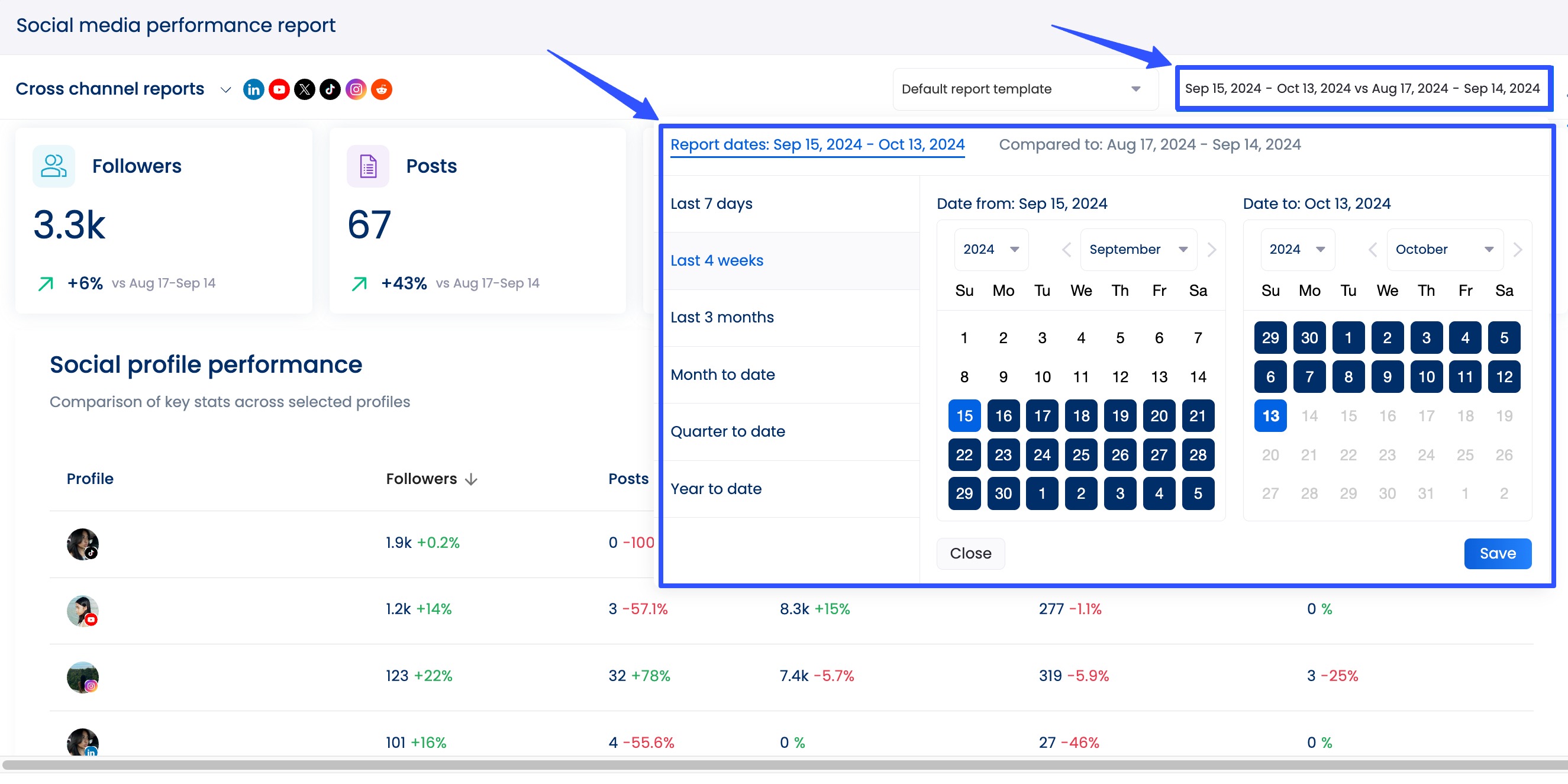Select September 20 in the from calendar
This screenshot has height=784, width=1568.
[1159, 416]
